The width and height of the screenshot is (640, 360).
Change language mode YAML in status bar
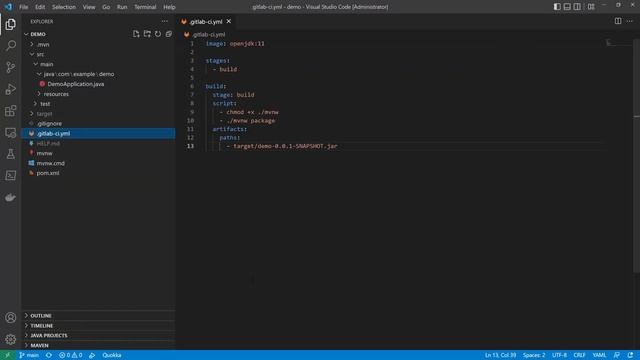tap(599, 355)
